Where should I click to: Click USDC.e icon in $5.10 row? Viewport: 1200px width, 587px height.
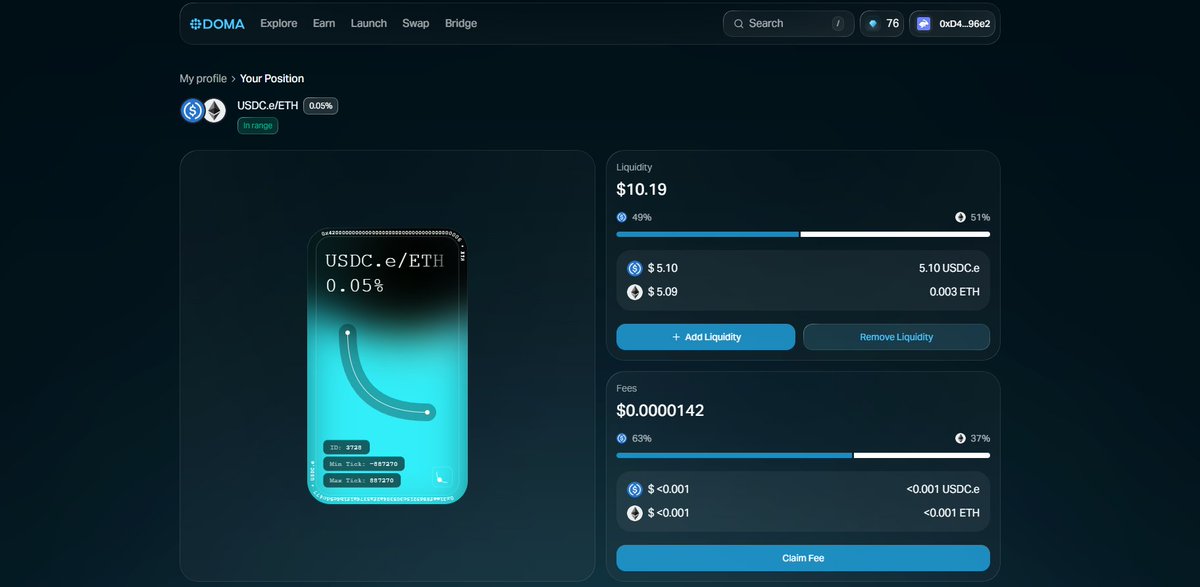click(634, 268)
